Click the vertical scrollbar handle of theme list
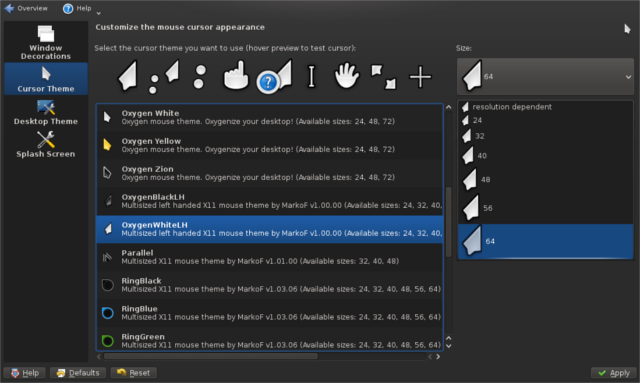The width and height of the screenshot is (640, 383). click(x=449, y=222)
